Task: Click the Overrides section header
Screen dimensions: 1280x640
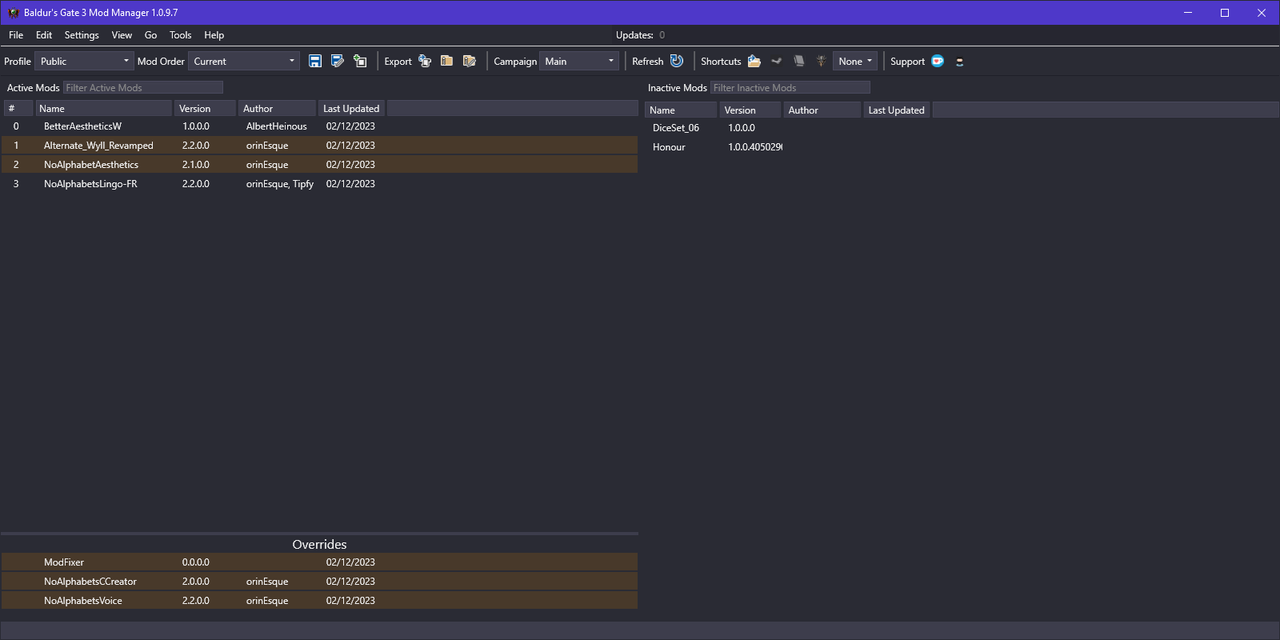Action: pos(319,544)
